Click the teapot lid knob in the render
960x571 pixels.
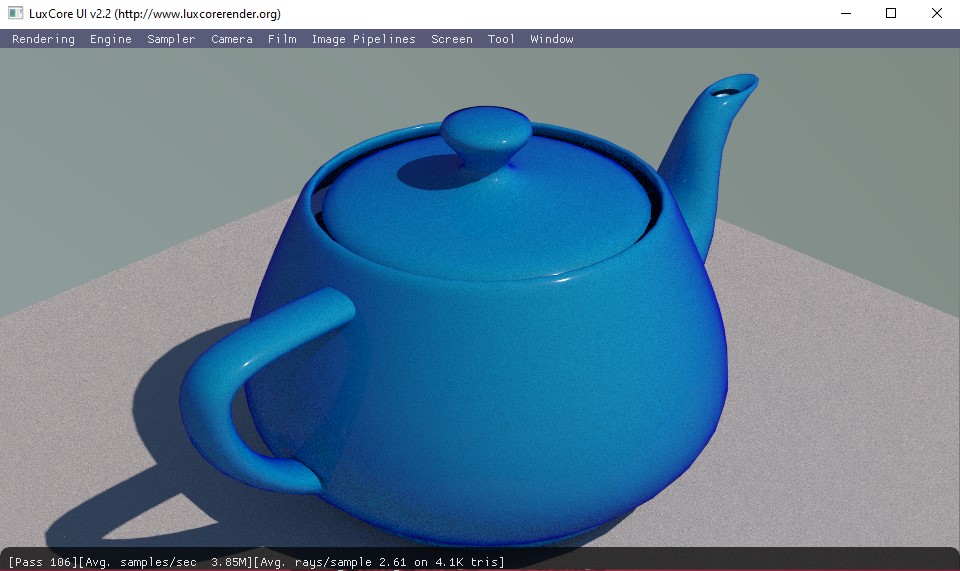(485, 135)
